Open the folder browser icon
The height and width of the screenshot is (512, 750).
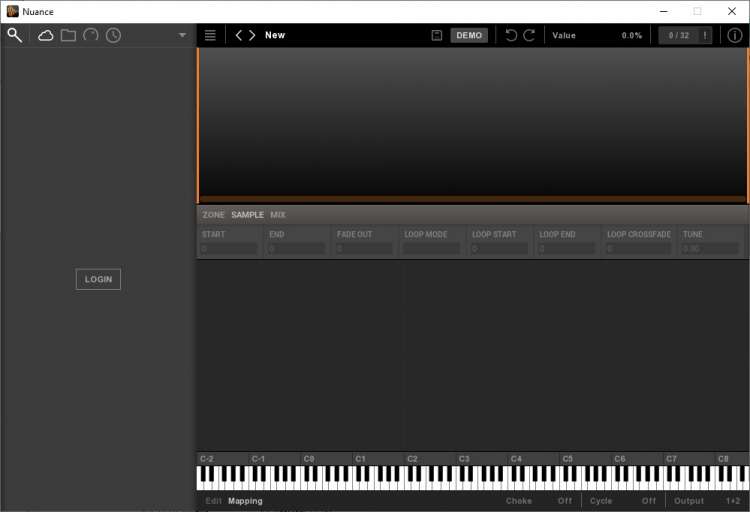point(68,35)
